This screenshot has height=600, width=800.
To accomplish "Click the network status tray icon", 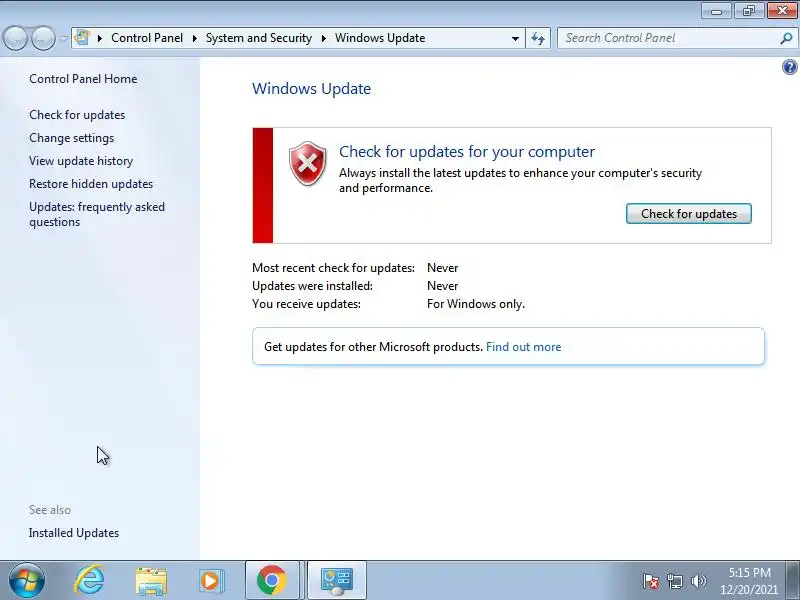I will coord(674,581).
